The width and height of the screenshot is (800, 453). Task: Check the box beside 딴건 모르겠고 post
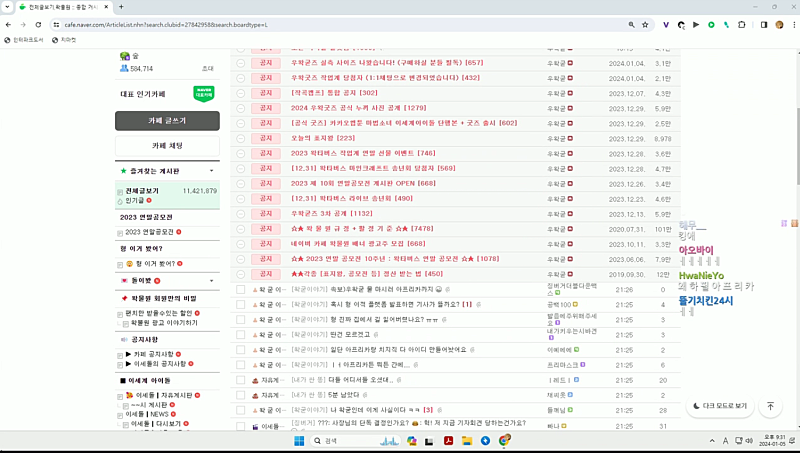tap(240, 335)
